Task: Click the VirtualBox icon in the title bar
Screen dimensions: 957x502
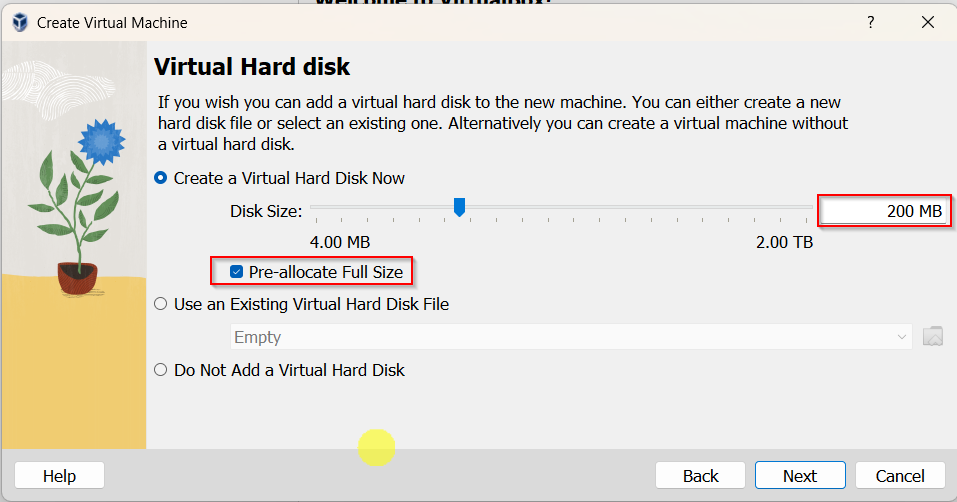Action: click(x=19, y=22)
